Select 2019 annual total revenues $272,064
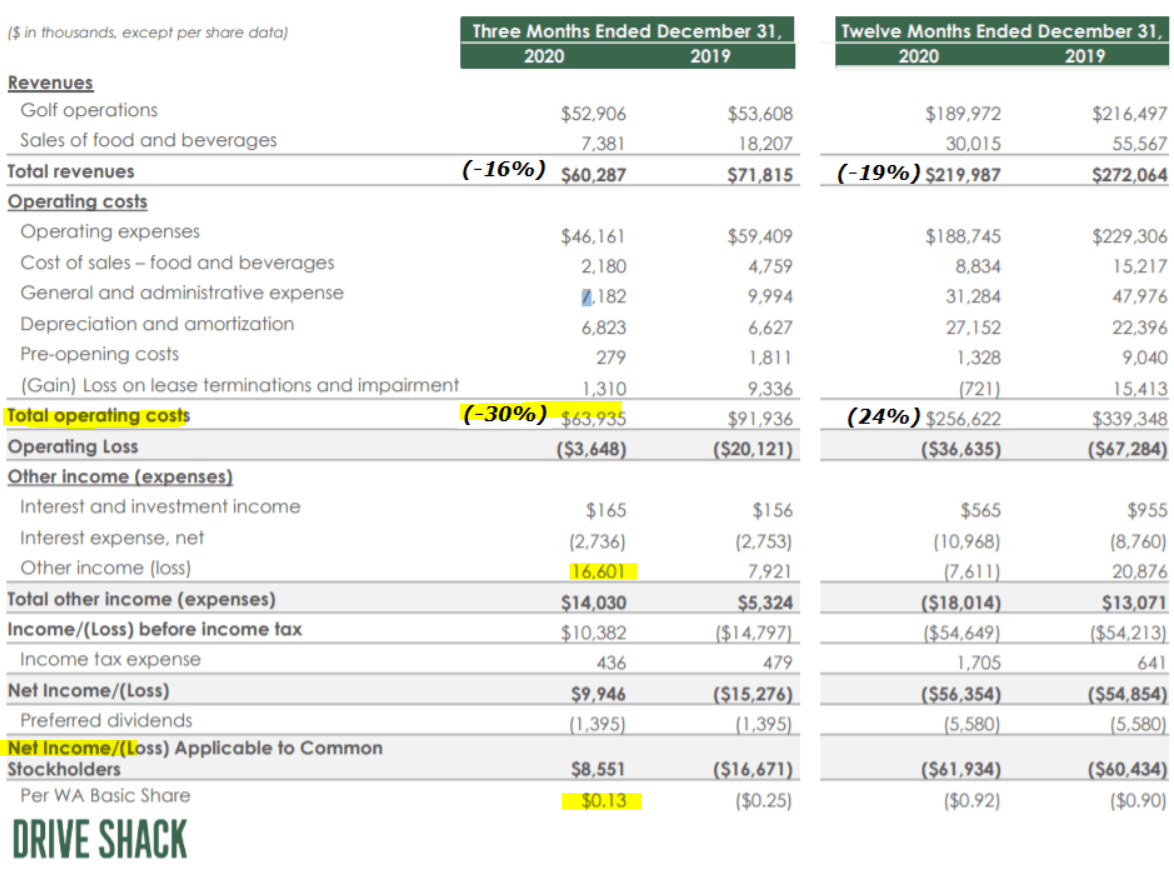1174x871 pixels. pos(1129,175)
